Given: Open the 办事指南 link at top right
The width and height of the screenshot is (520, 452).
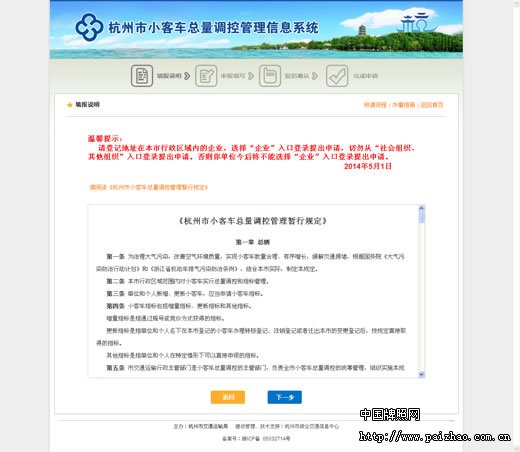Looking at the screenshot, I should pos(403,105).
